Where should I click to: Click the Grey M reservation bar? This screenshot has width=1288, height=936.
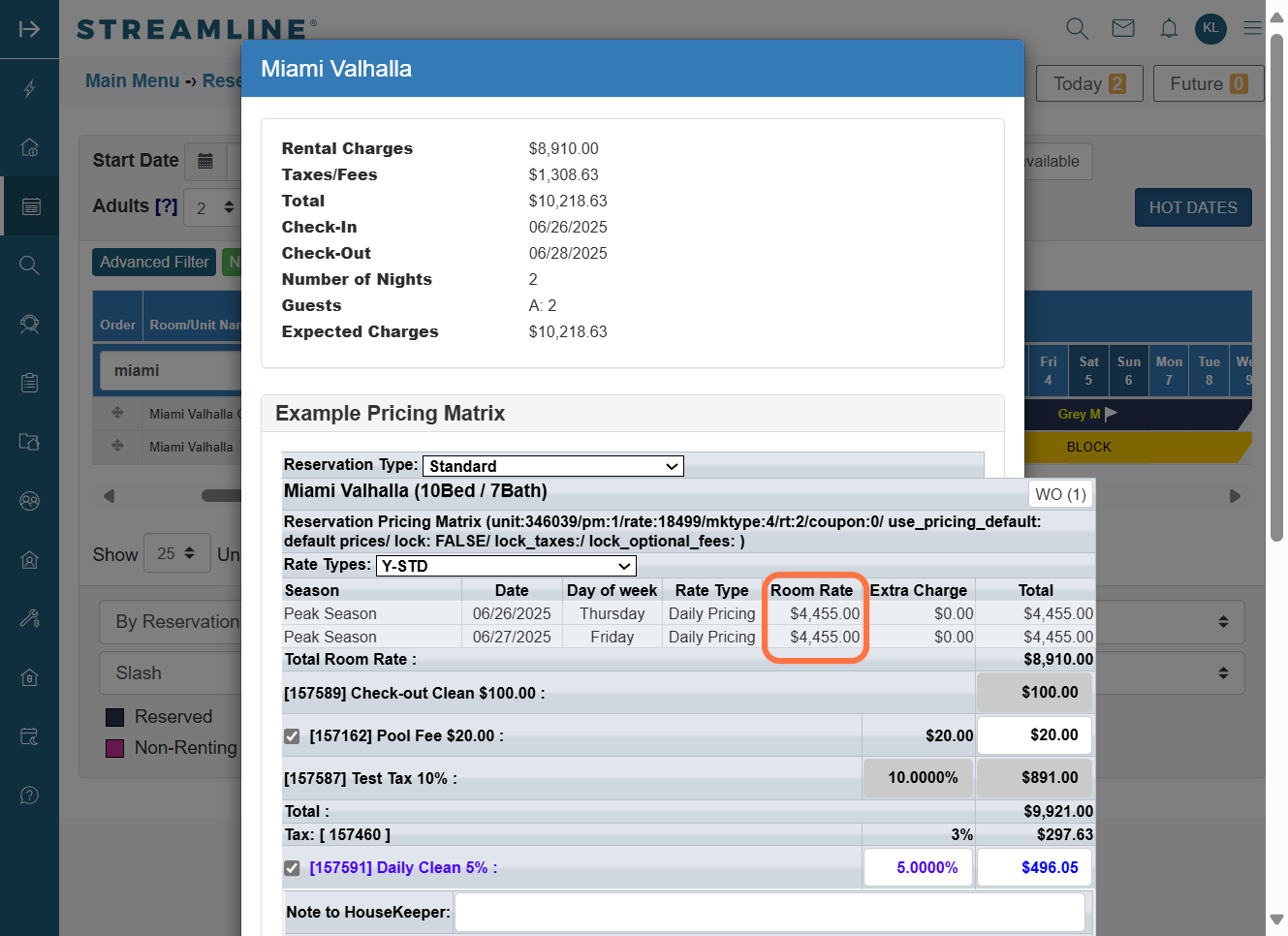[1136, 414]
